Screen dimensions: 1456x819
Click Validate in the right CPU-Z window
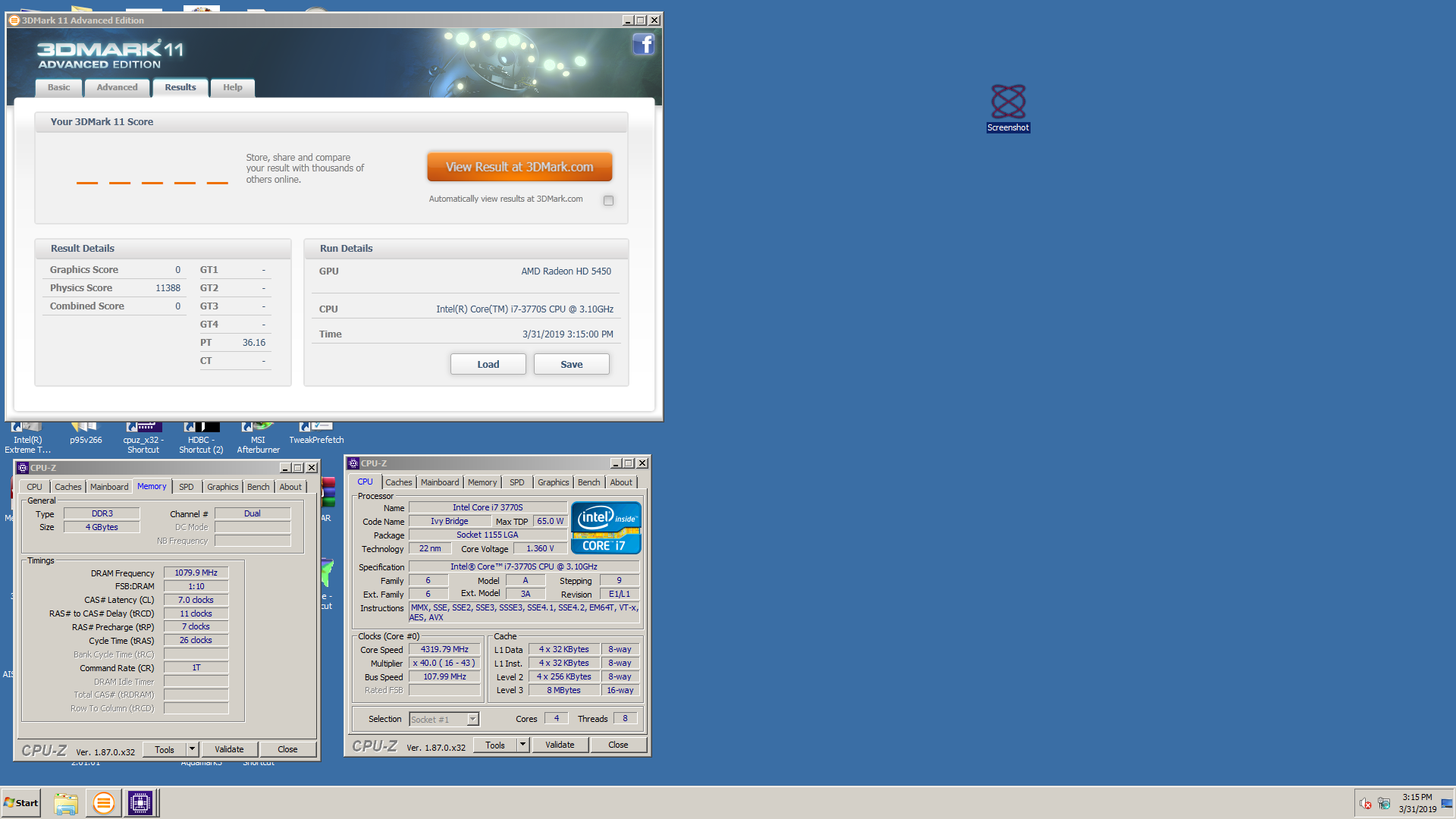tap(560, 745)
